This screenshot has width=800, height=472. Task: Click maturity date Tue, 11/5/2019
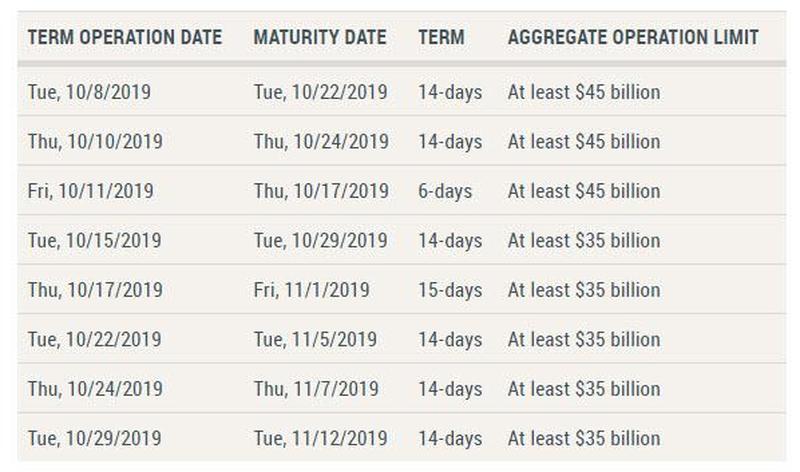pos(315,340)
